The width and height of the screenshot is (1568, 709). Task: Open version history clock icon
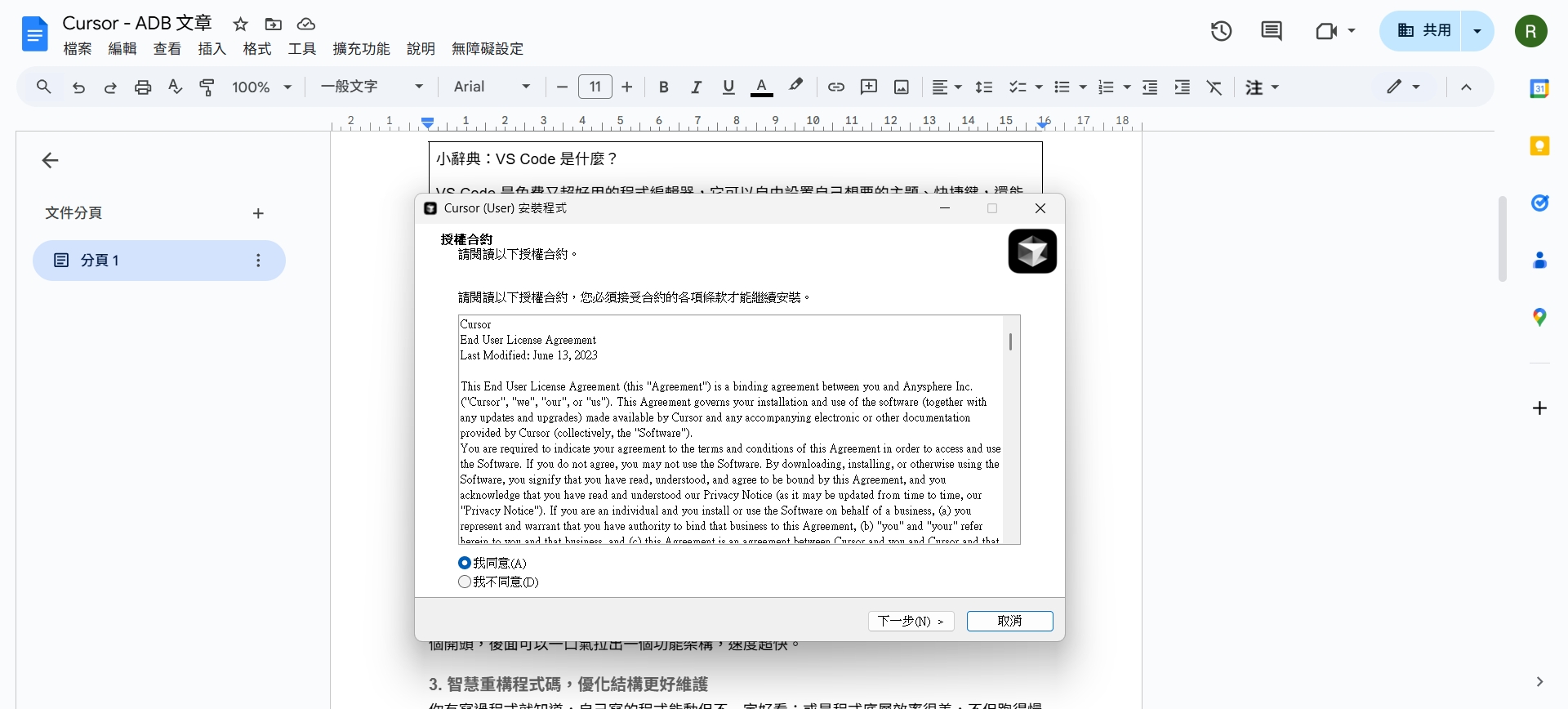point(1221,31)
